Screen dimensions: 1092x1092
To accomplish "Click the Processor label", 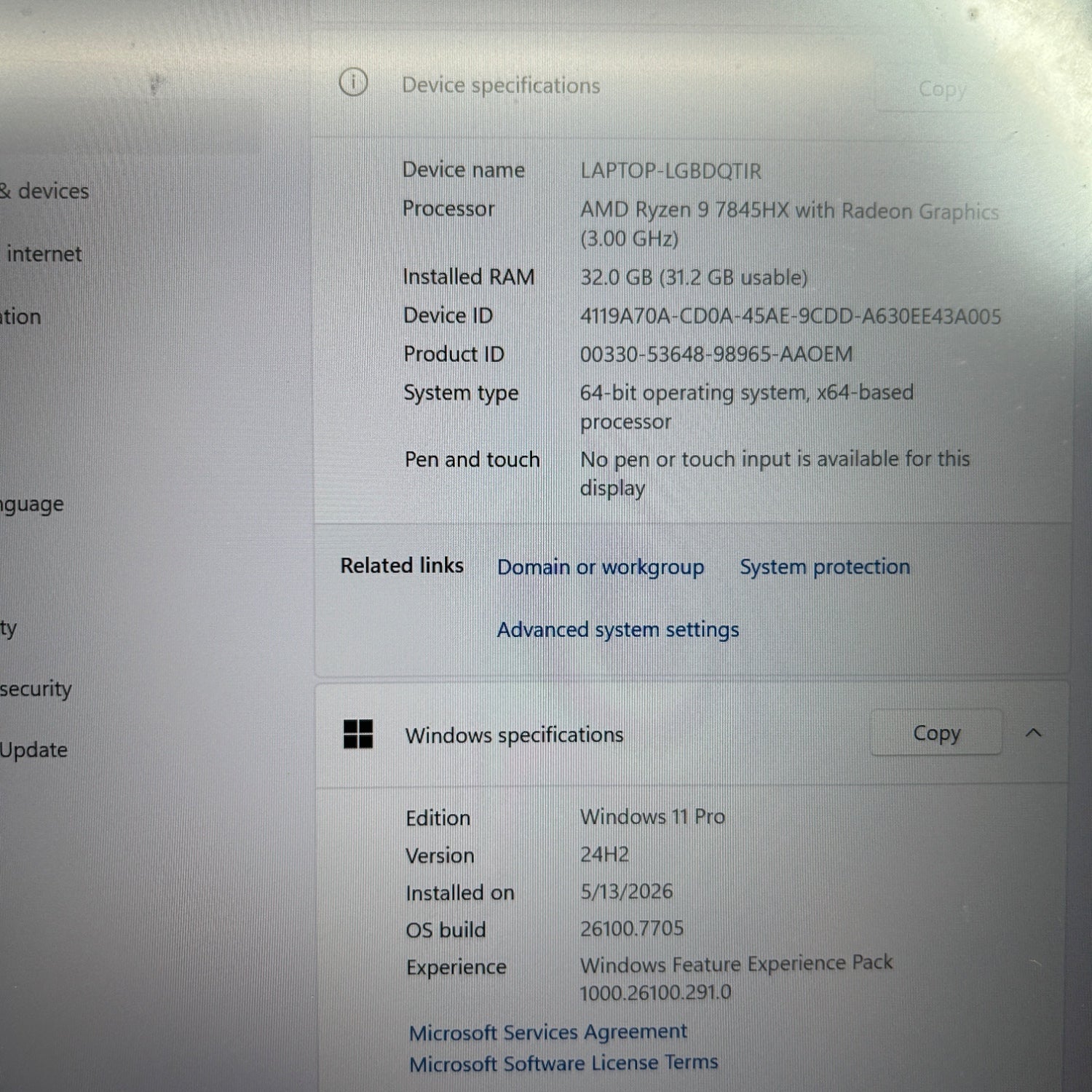I will coord(448,209).
